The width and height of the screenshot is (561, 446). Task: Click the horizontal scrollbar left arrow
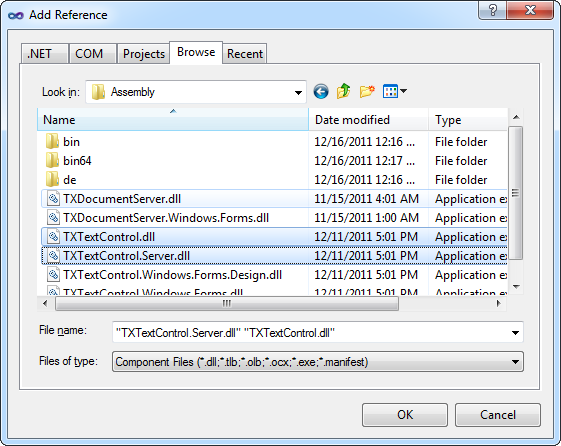click(x=45, y=303)
